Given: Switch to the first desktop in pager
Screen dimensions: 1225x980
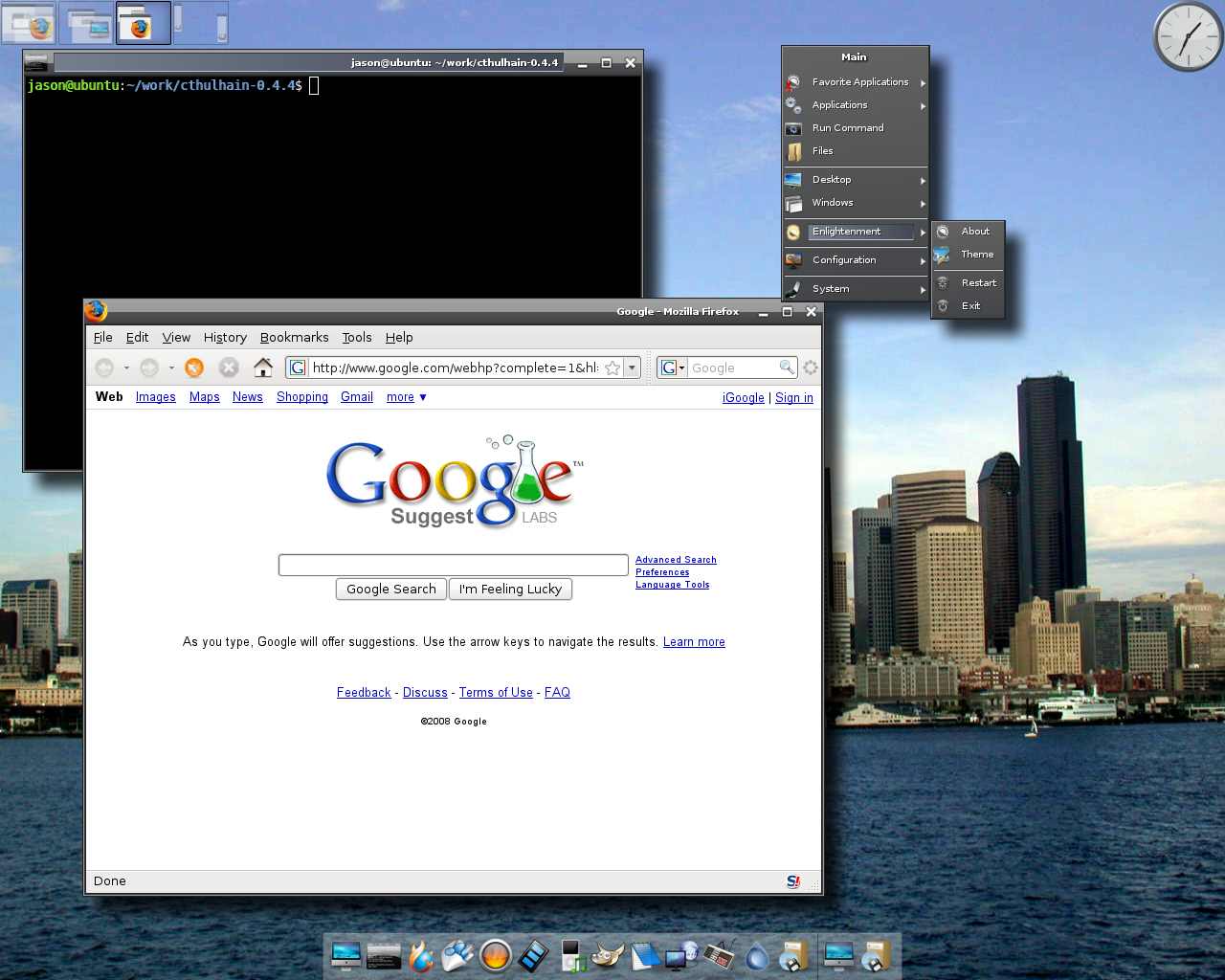Looking at the screenshot, I should point(29,23).
